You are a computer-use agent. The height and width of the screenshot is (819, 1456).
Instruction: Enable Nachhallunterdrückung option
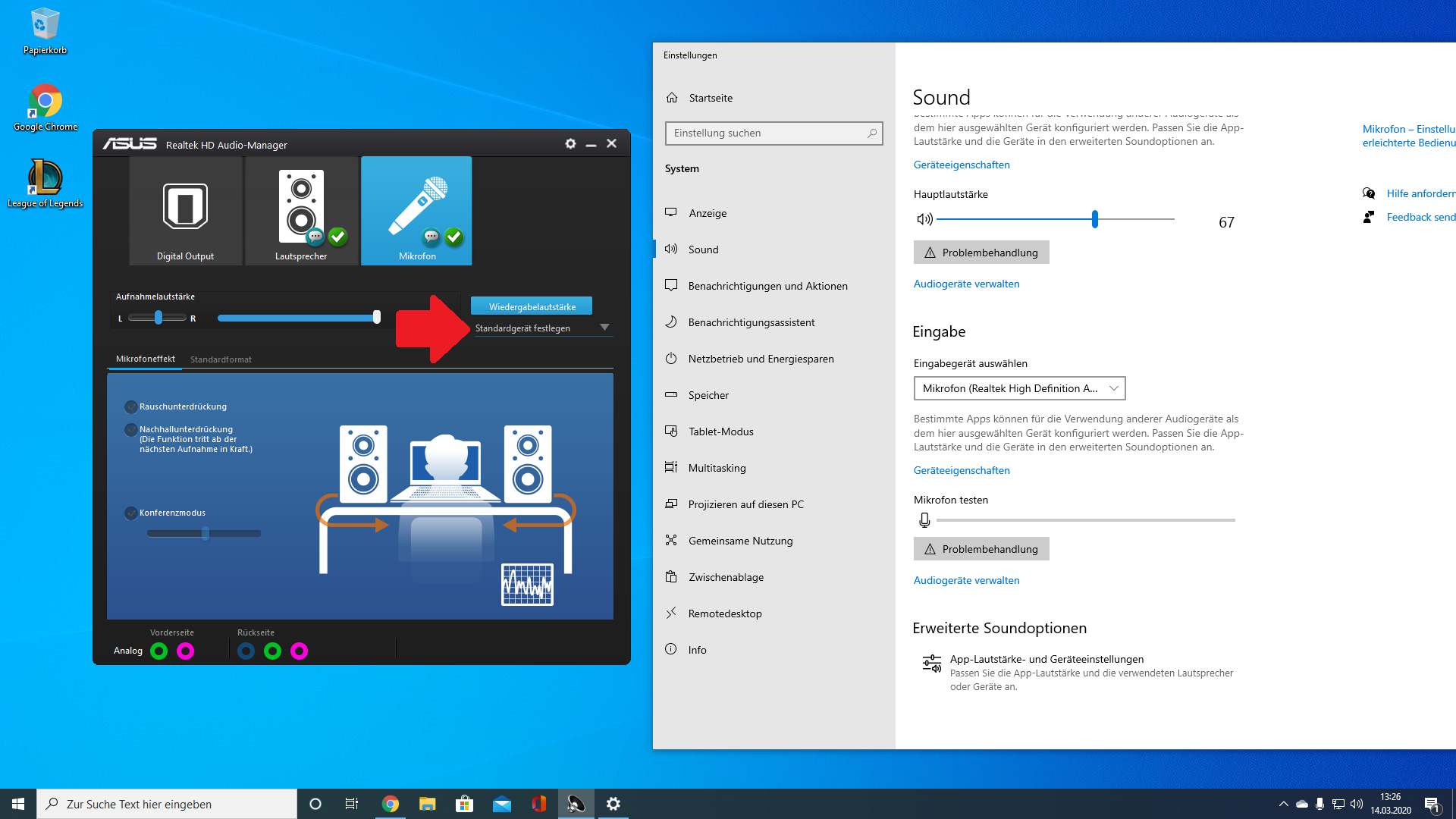pyautogui.click(x=130, y=429)
